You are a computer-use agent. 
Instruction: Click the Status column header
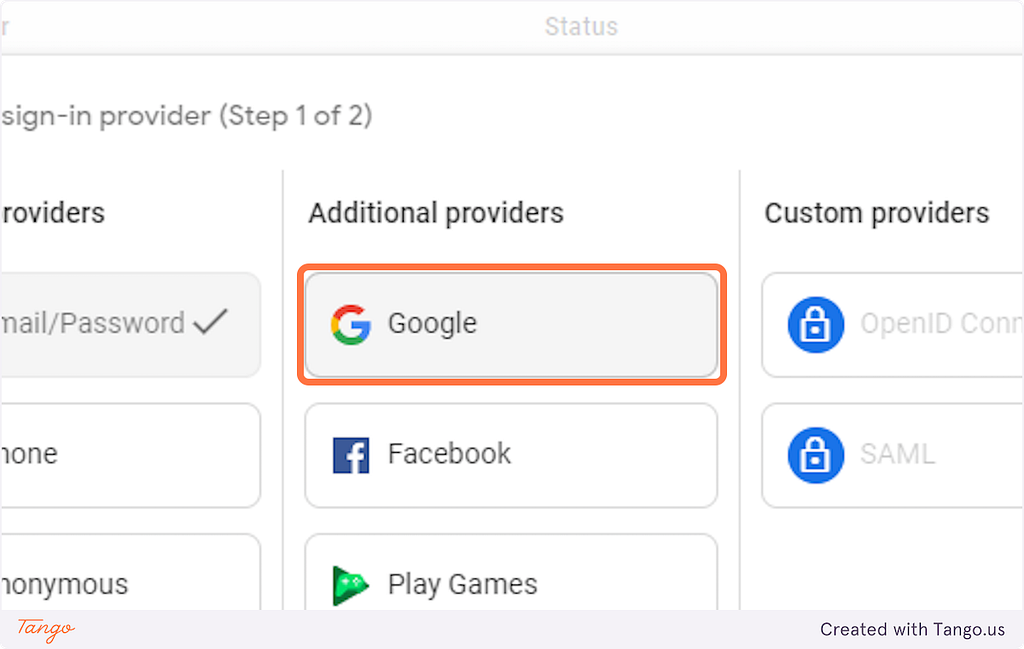tap(581, 27)
